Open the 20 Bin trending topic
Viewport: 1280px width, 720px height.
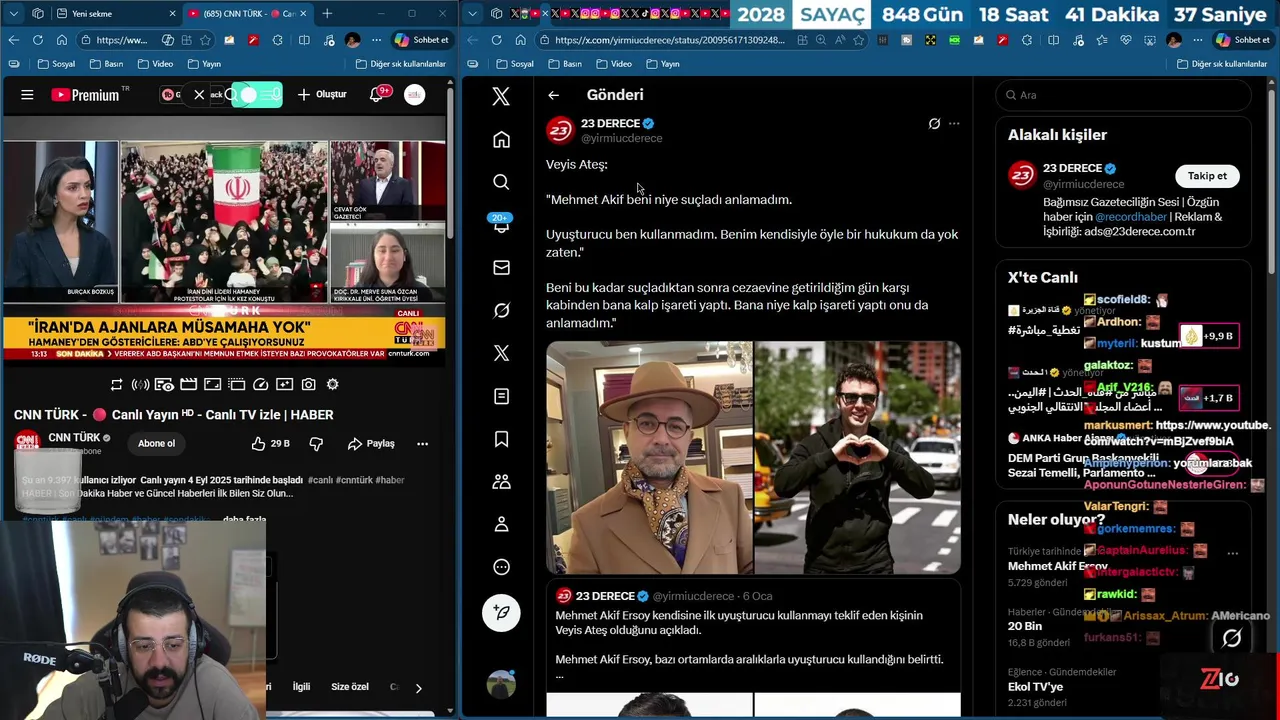click(x=1025, y=626)
